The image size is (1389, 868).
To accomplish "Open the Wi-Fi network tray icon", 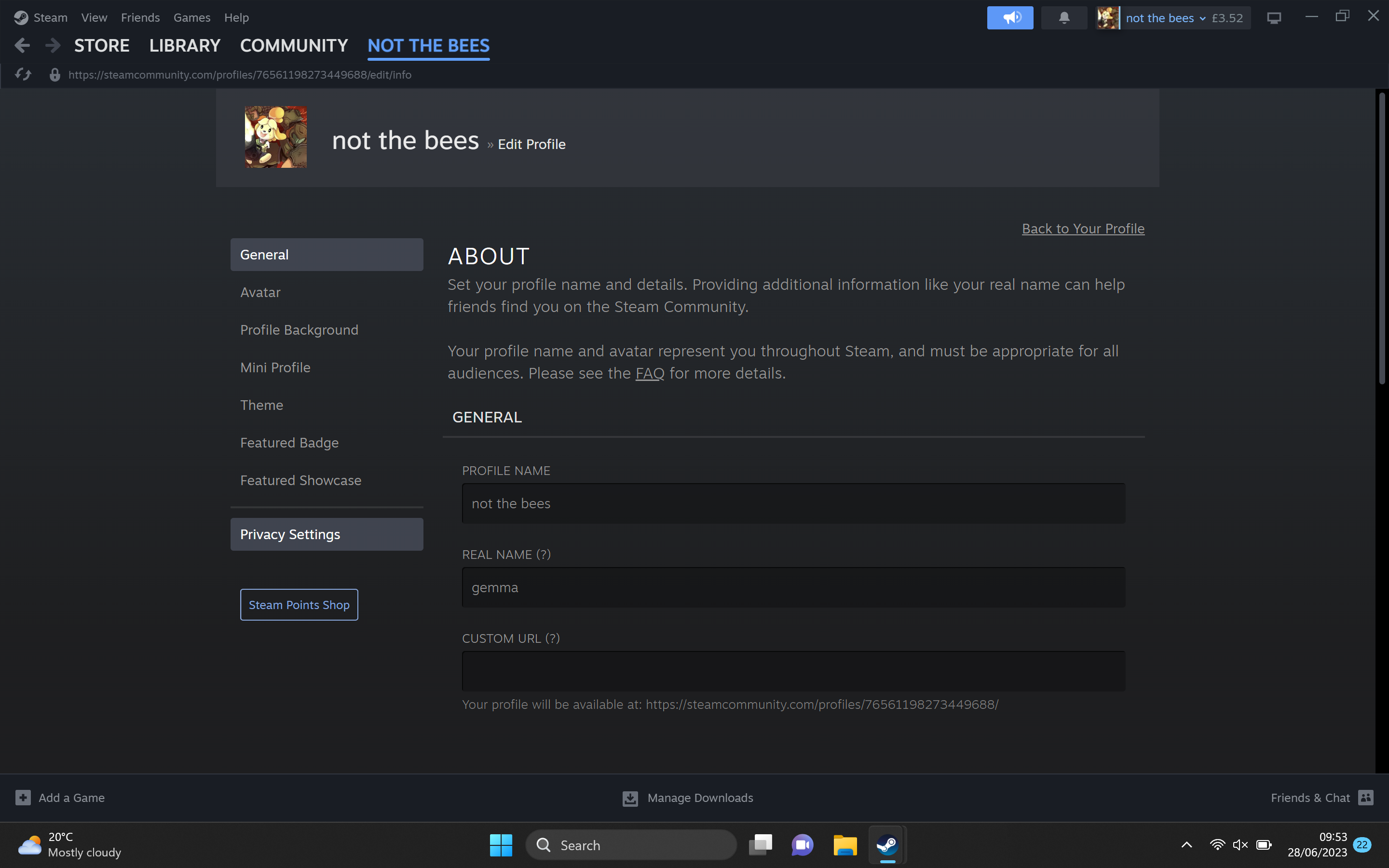I will (x=1217, y=845).
